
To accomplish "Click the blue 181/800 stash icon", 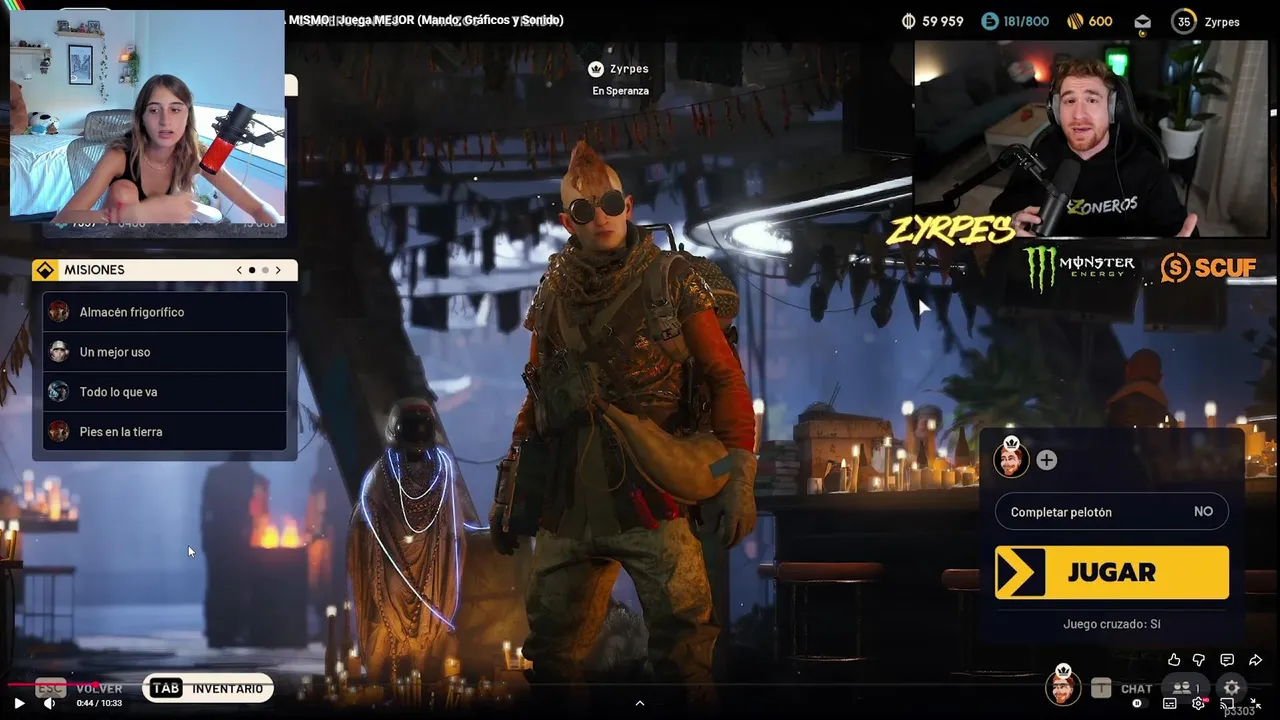I will [989, 21].
